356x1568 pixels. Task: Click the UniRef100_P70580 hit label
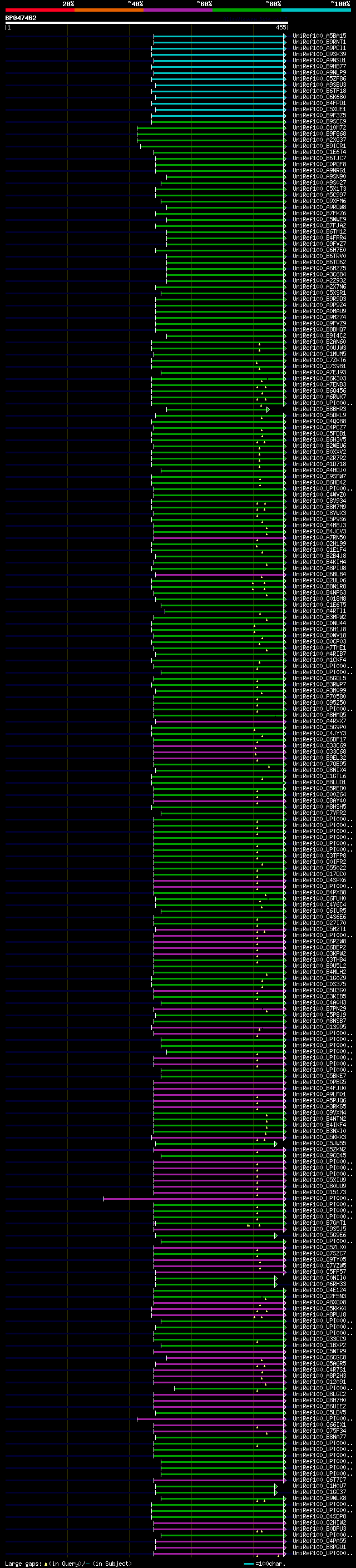point(319,696)
